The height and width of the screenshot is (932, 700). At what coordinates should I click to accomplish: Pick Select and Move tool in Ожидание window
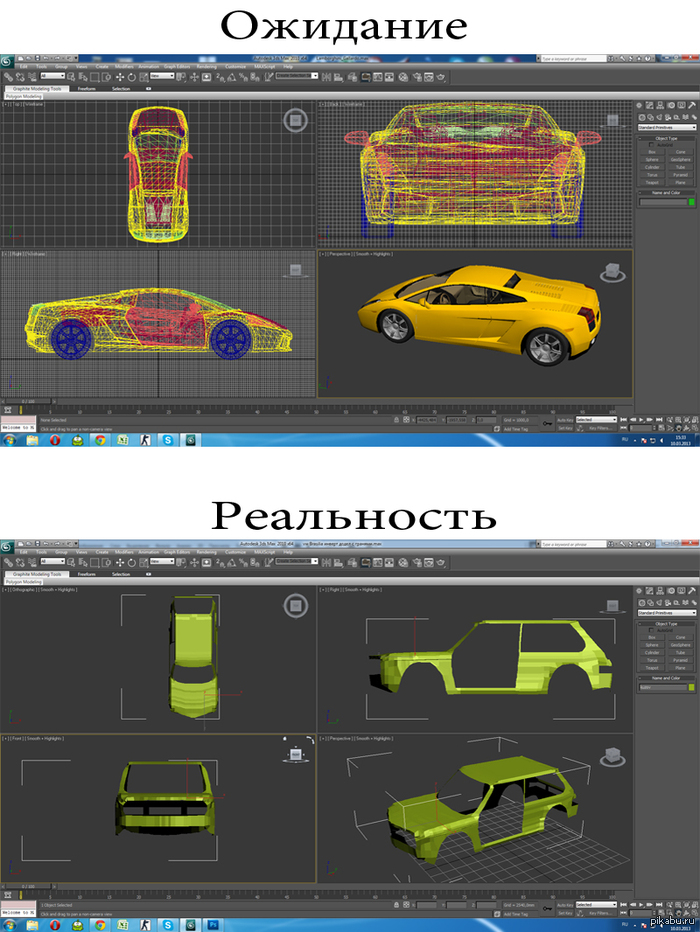coord(119,77)
